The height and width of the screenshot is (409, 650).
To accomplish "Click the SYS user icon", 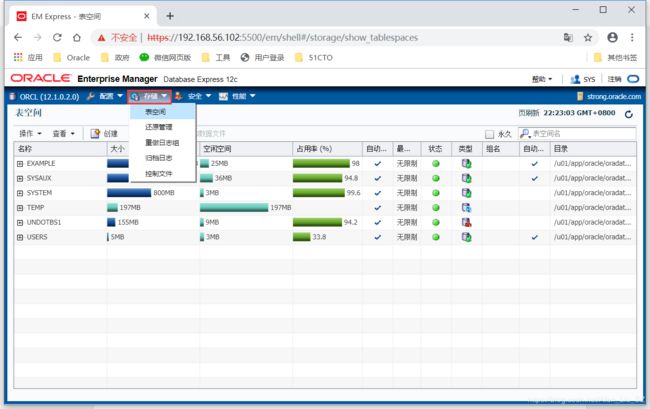I will [575, 79].
